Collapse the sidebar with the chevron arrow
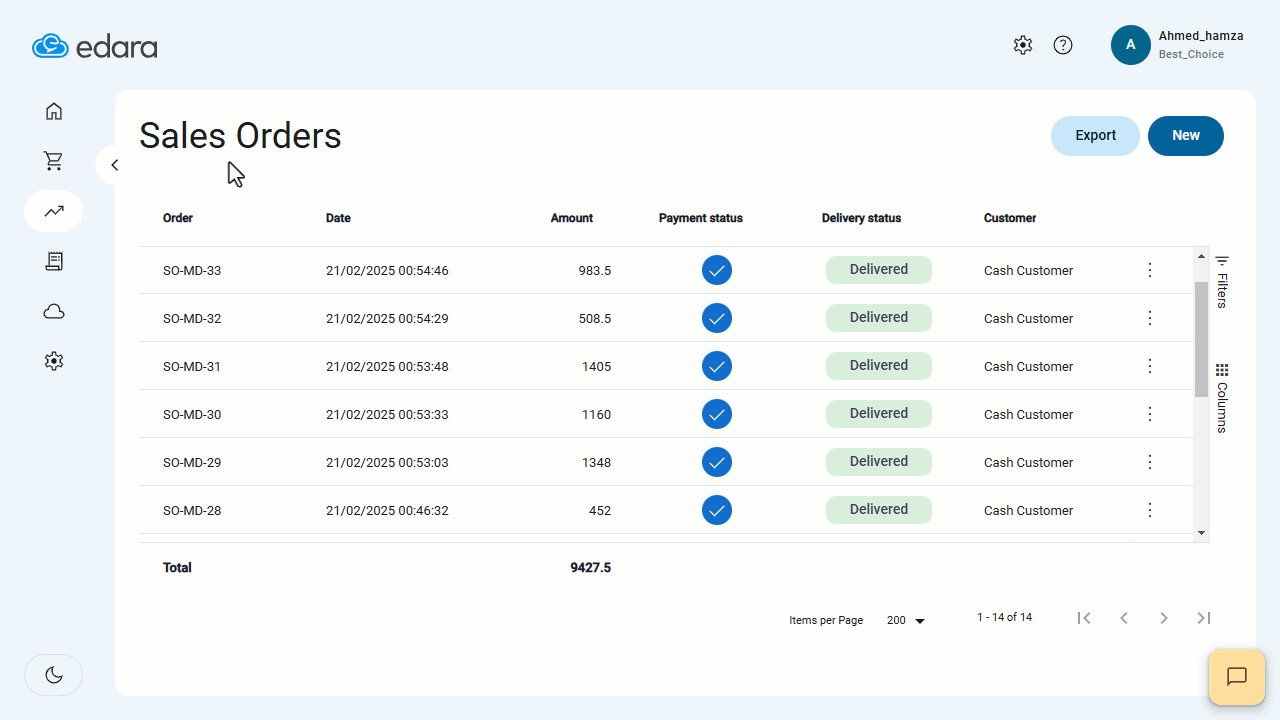 pyautogui.click(x=114, y=165)
